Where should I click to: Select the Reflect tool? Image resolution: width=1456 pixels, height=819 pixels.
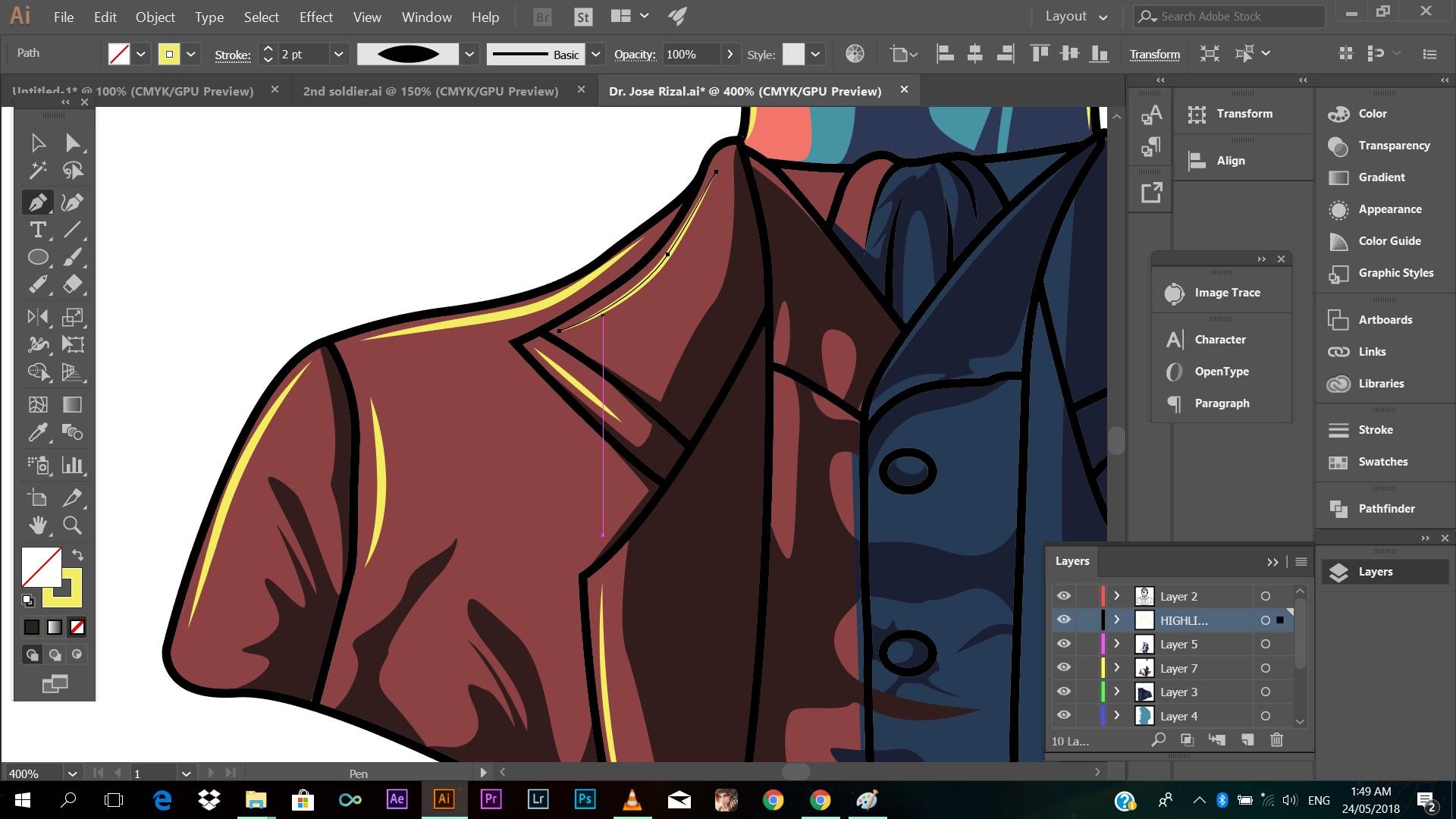[38, 317]
